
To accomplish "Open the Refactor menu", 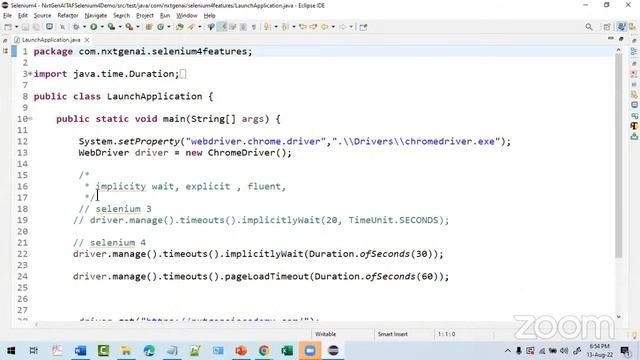I will click(68, 16).
